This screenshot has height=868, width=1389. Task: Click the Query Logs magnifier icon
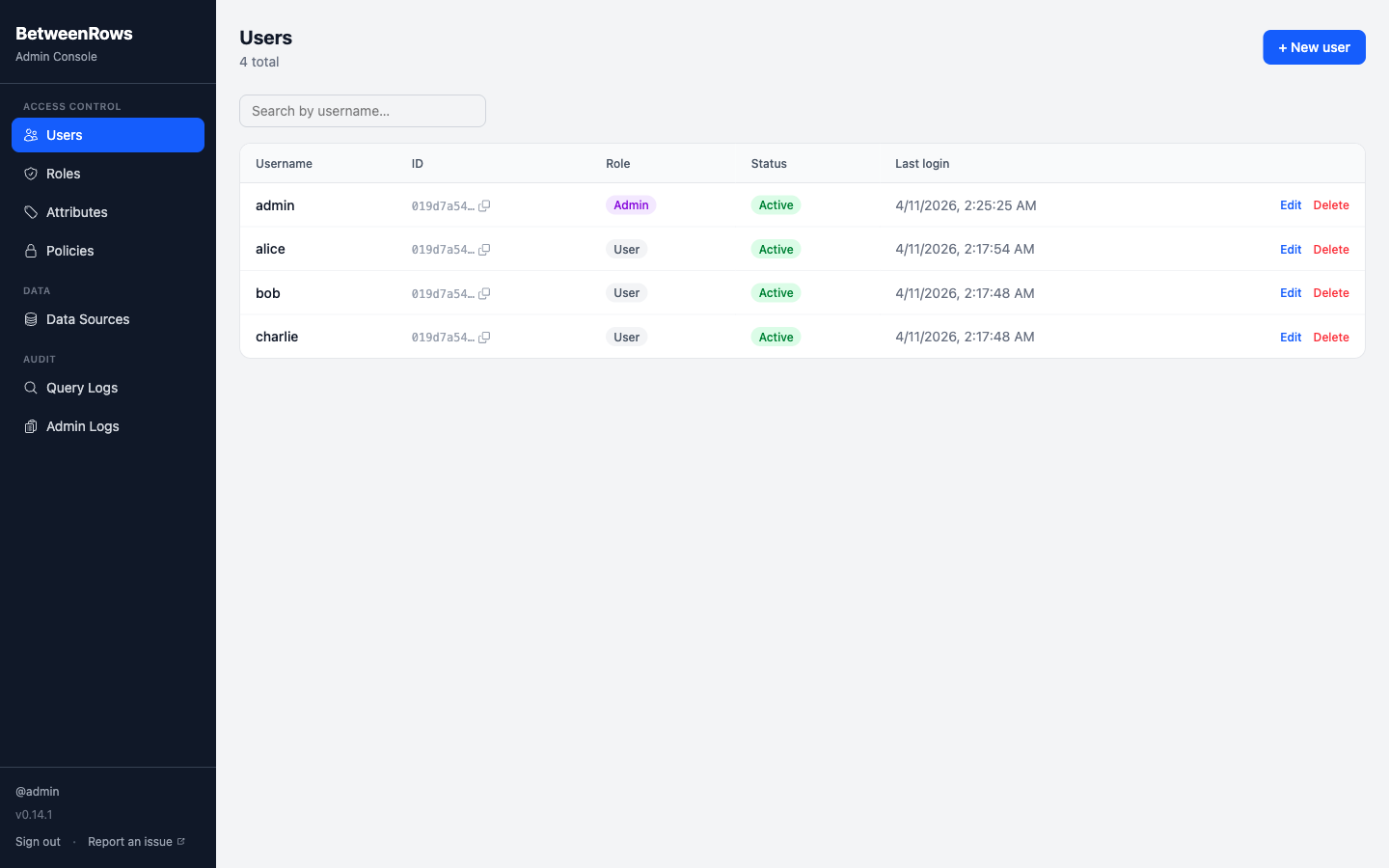coord(31,388)
